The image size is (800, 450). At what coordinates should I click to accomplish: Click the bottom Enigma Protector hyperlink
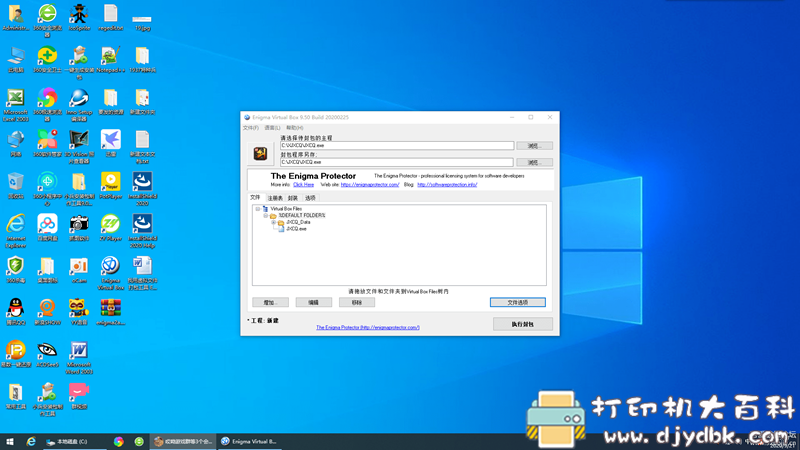tap(368, 328)
